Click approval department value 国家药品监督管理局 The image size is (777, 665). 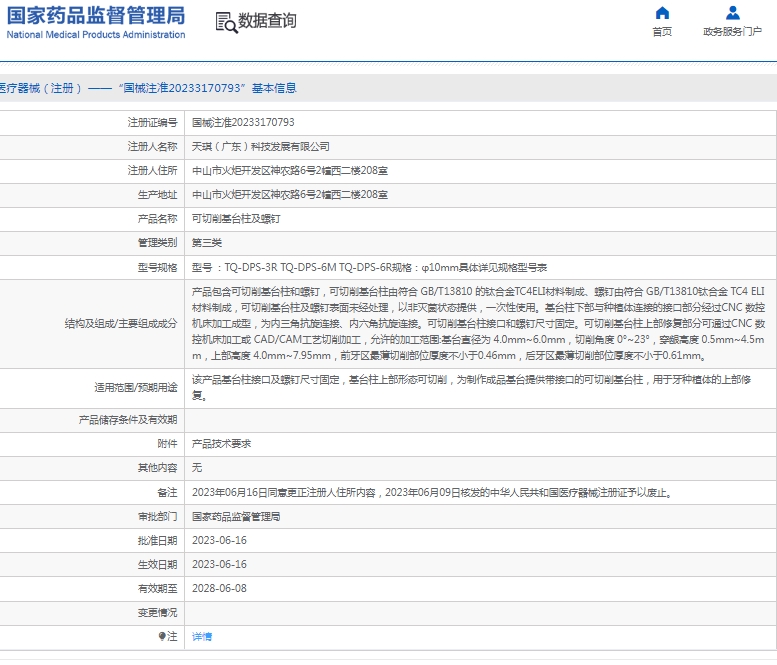pyautogui.click(x=236, y=517)
